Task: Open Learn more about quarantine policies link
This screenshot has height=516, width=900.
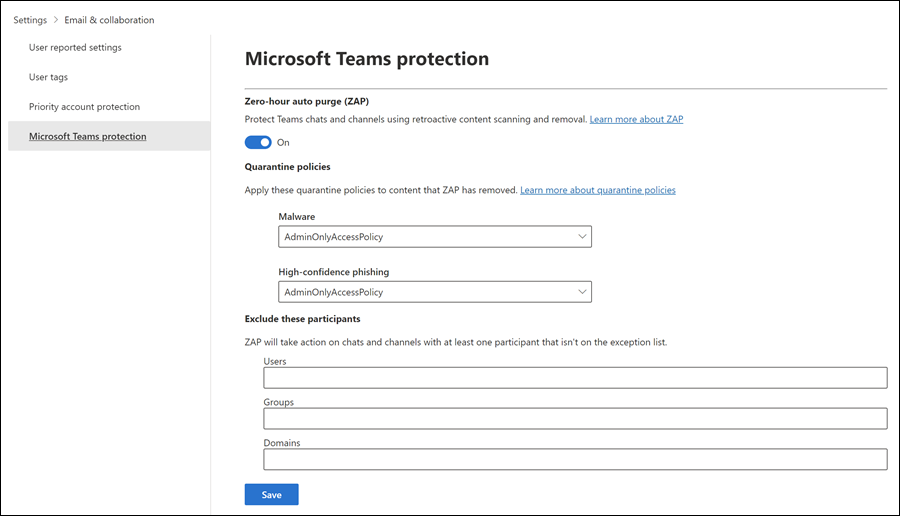Action: [x=597, y=190]
